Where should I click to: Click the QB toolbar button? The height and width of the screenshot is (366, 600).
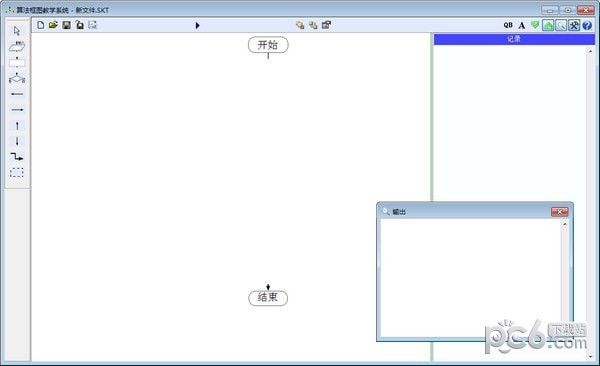point(508,25)
